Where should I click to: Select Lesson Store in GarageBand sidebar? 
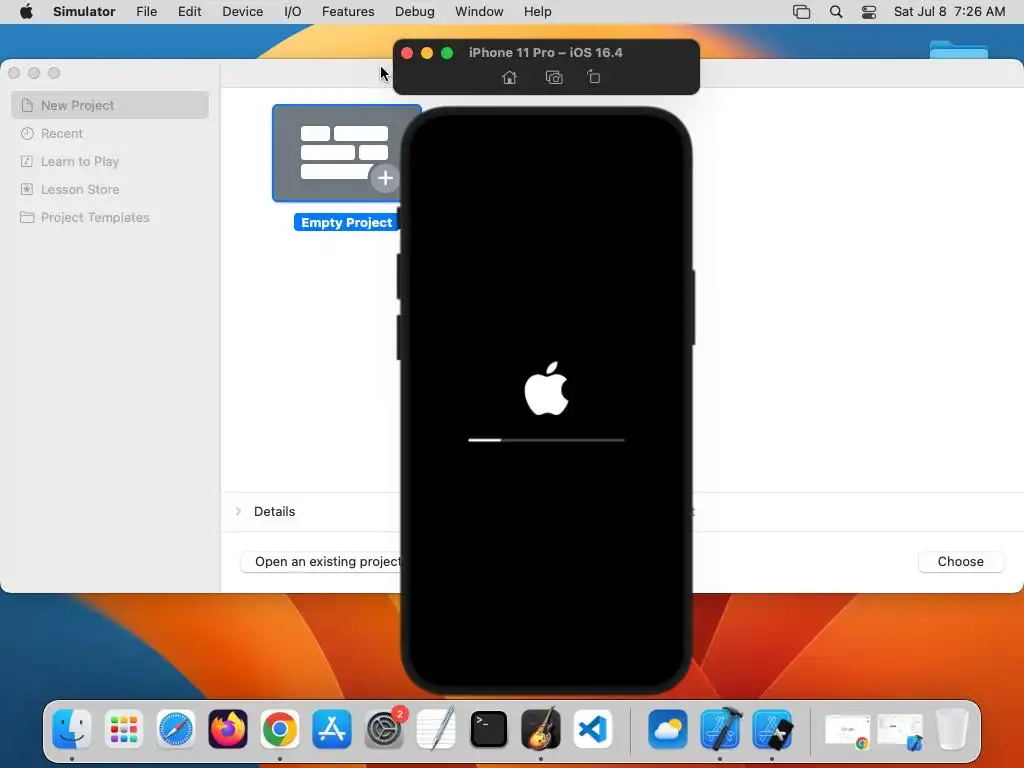(110, 189)
